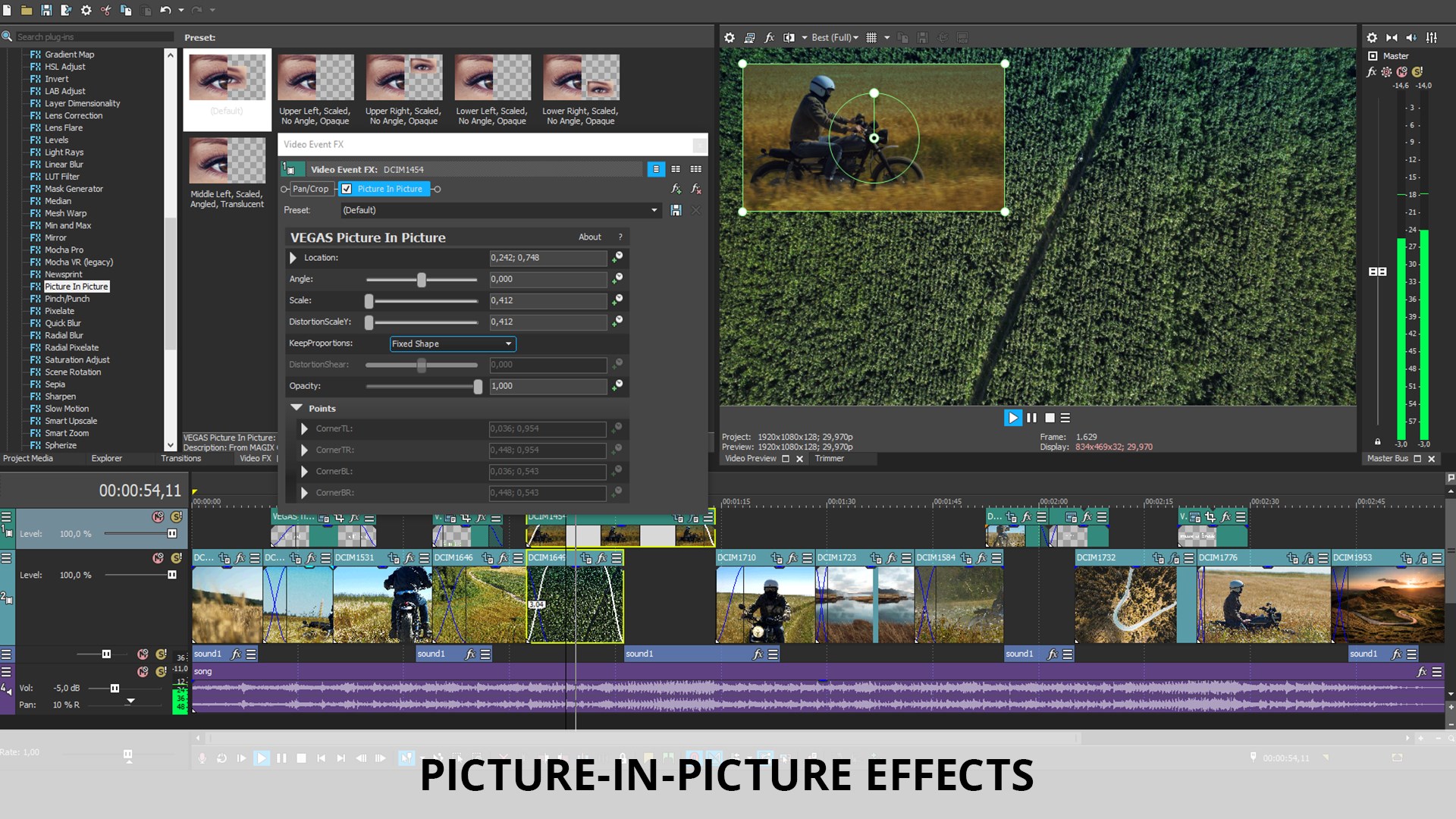
Task: Open the Preset dropdown in Video Event FX
Action: (654, 210)
